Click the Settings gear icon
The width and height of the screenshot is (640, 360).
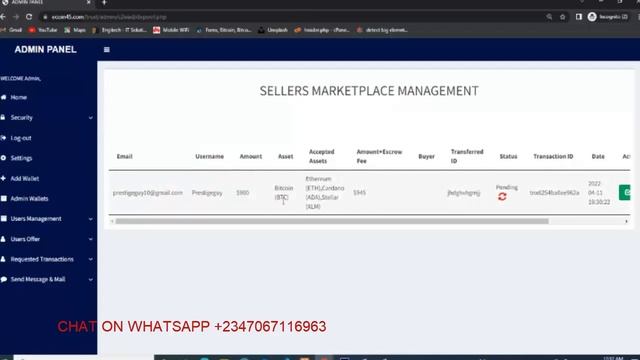pyautogui.click(x=3, y=158)
